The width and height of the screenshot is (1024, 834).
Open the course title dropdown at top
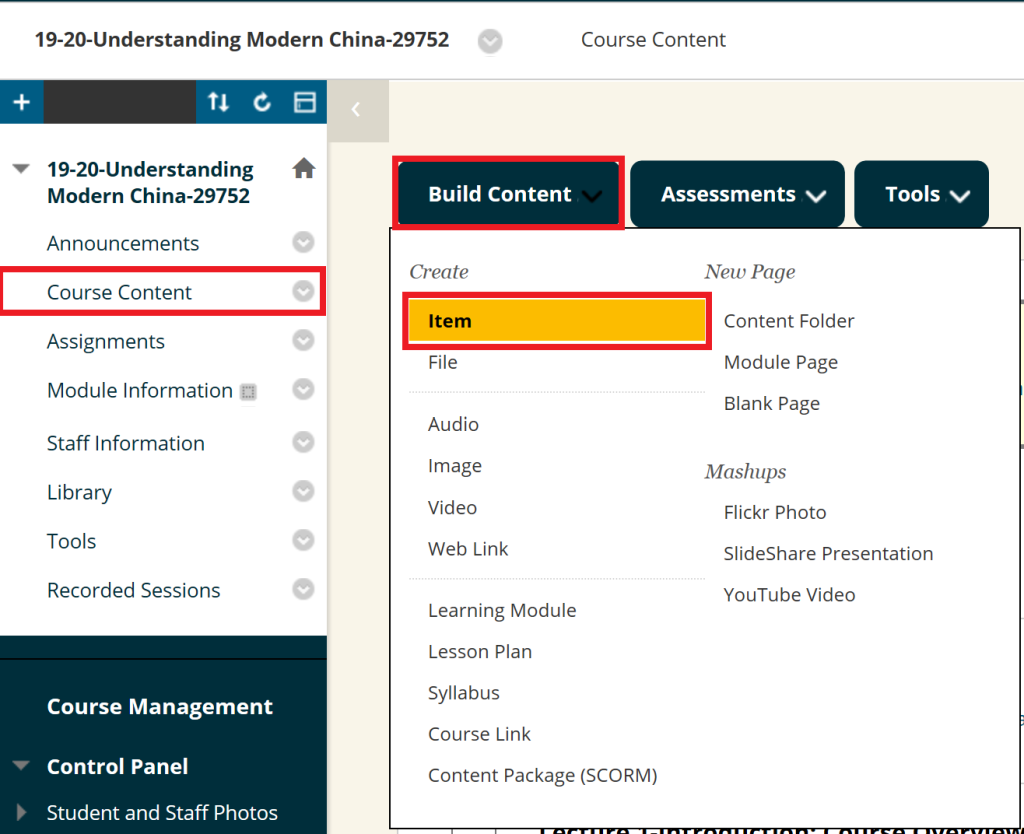489,40
